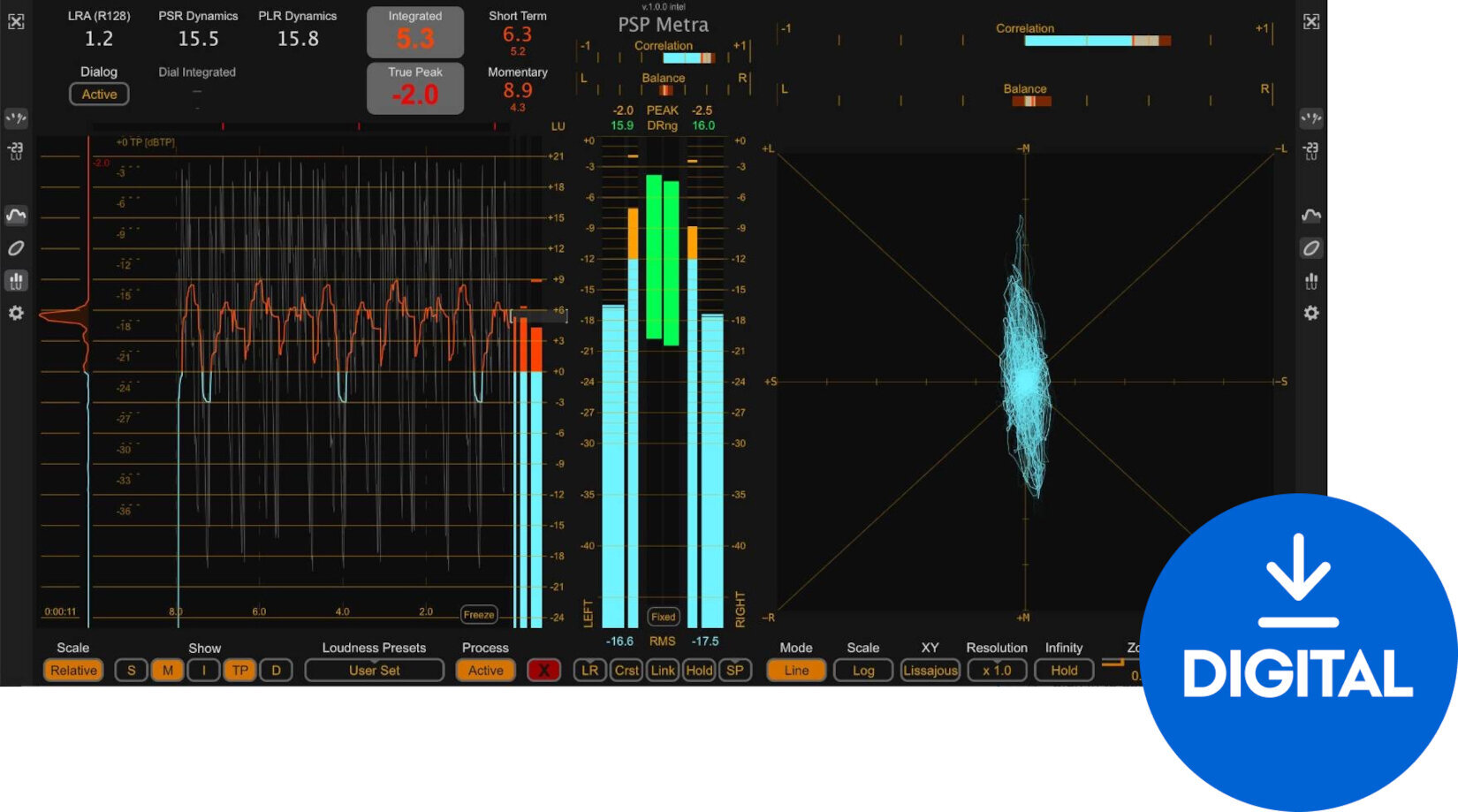The image size is (1458, 812).
Task: Click the fullscreen toggle icon top left
Action: [x=16, y=19]
